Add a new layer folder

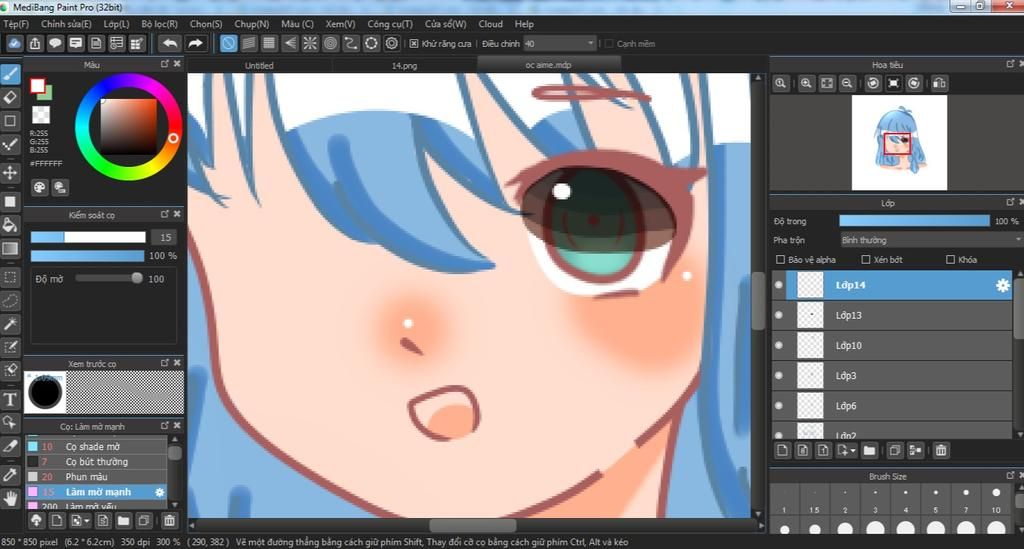[869, 450]
